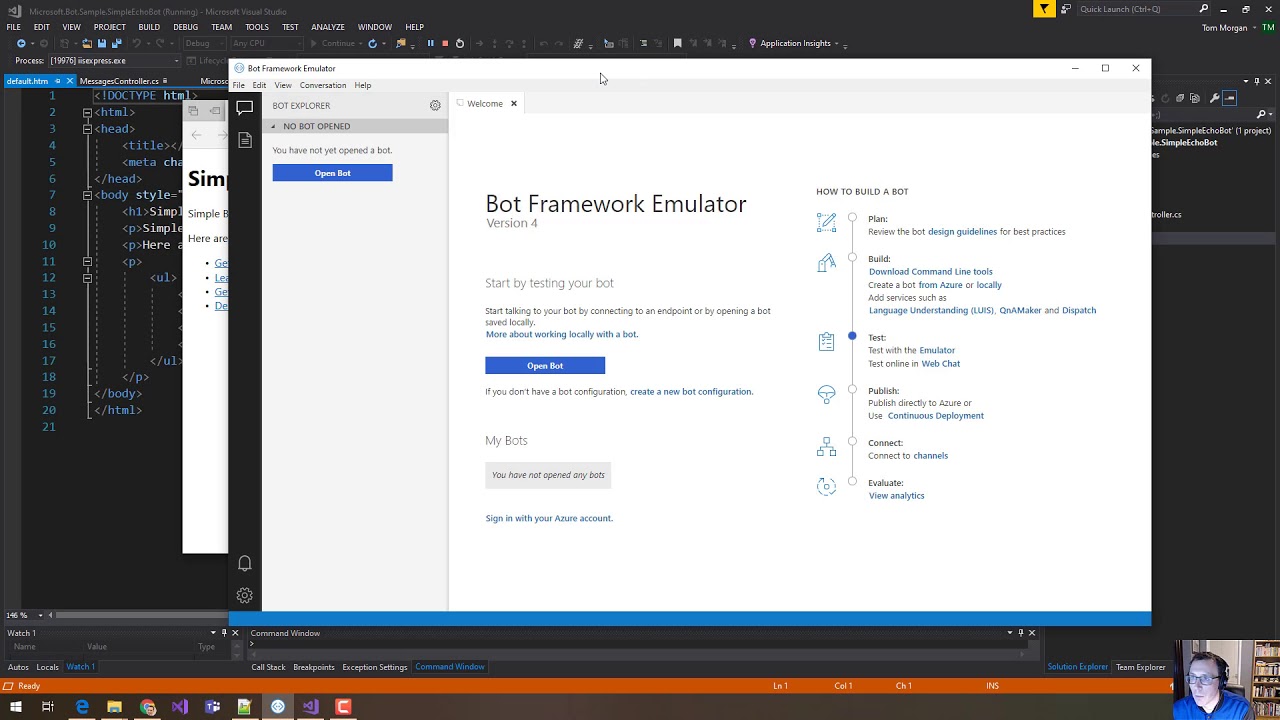
Task: Collapse the NO BOT OPENED section
Action: tap(273, 126)
